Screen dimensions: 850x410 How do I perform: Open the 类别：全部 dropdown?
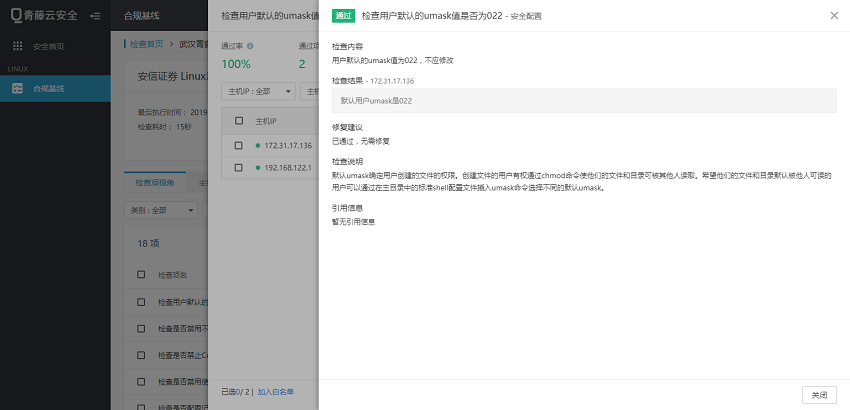tap(161, 210)
